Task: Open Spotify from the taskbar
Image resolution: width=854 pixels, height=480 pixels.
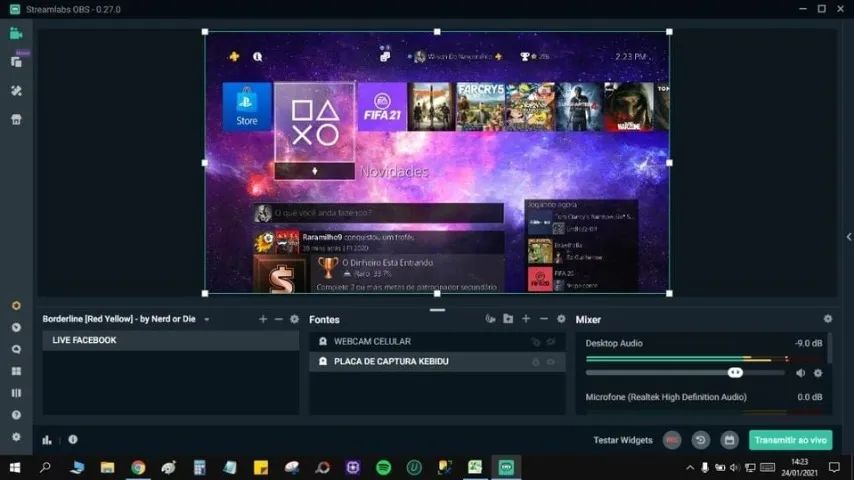Action: click(x=383, y=467)
